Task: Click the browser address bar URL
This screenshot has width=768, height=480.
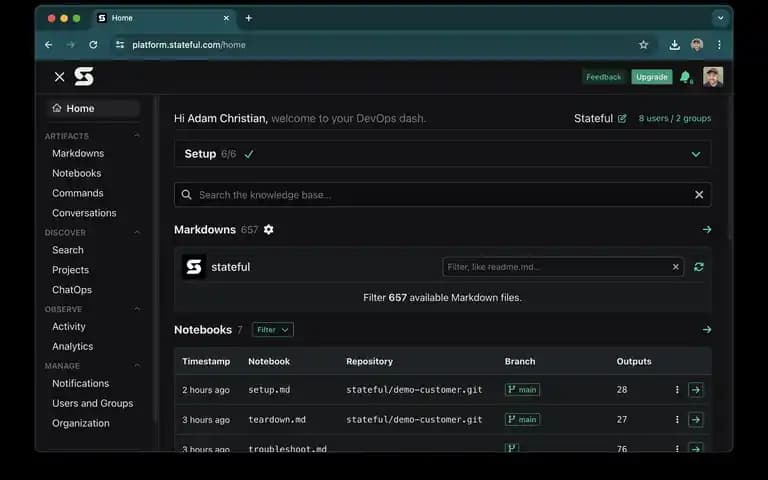Action: (189, 45)
